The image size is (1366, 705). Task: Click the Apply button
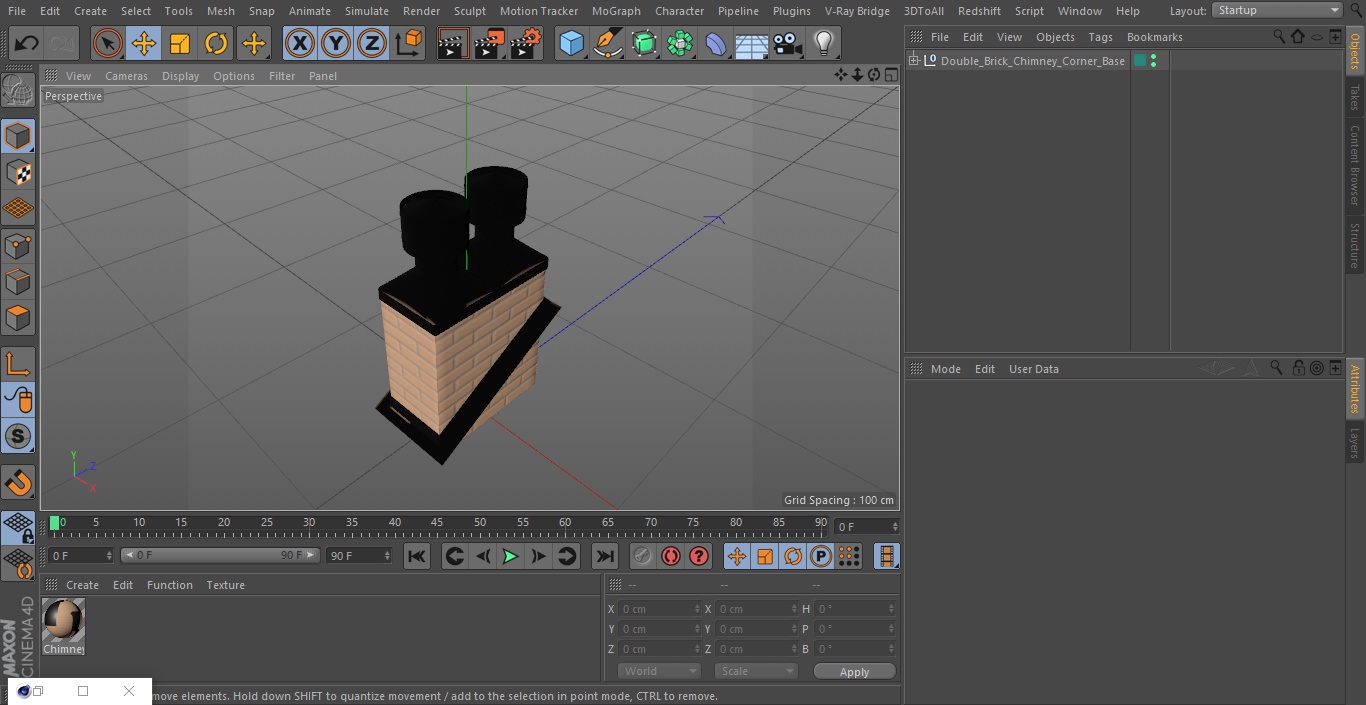[x=854, y=671]
